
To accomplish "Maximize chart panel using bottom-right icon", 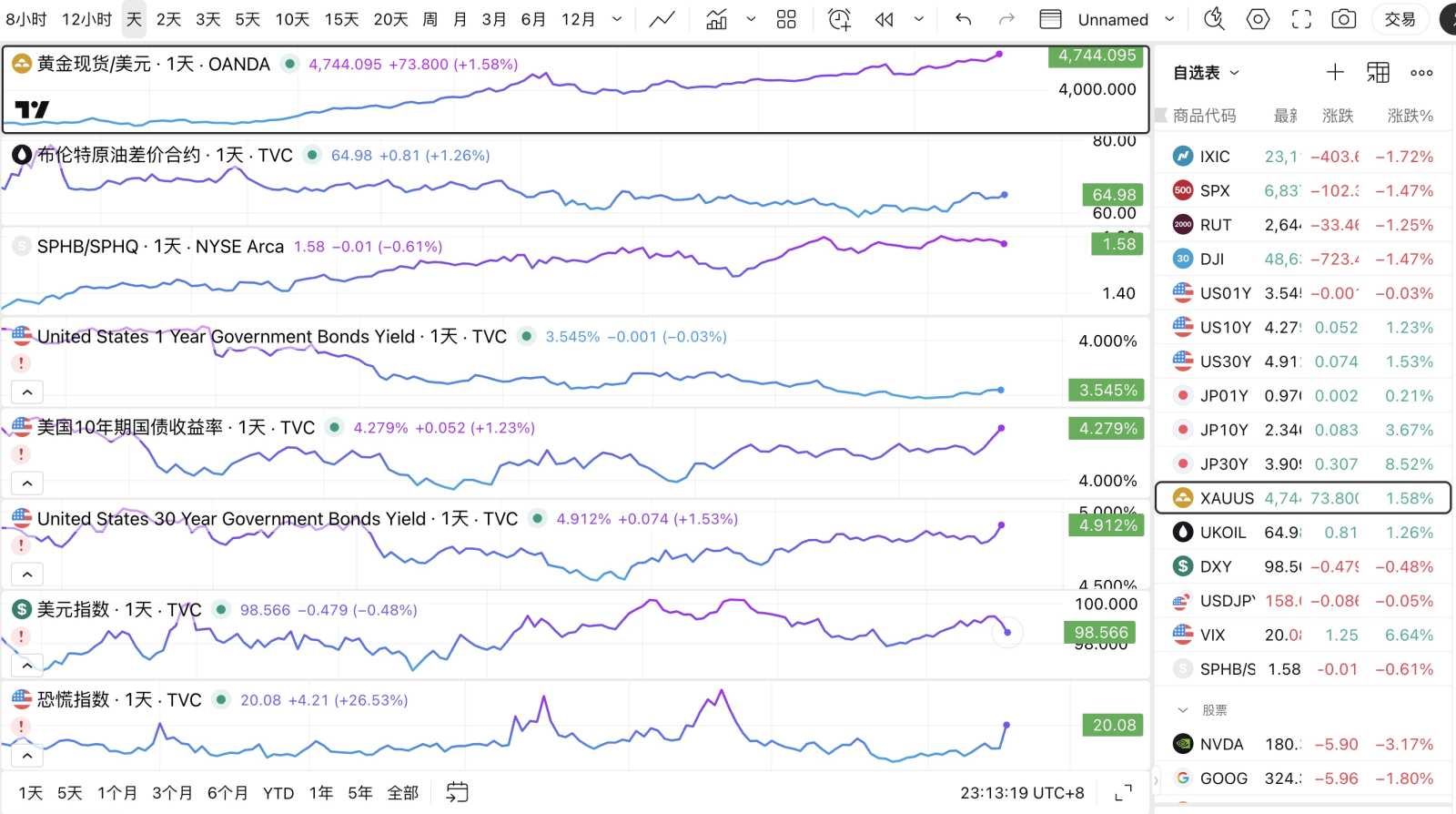I will pos(1124,792).
